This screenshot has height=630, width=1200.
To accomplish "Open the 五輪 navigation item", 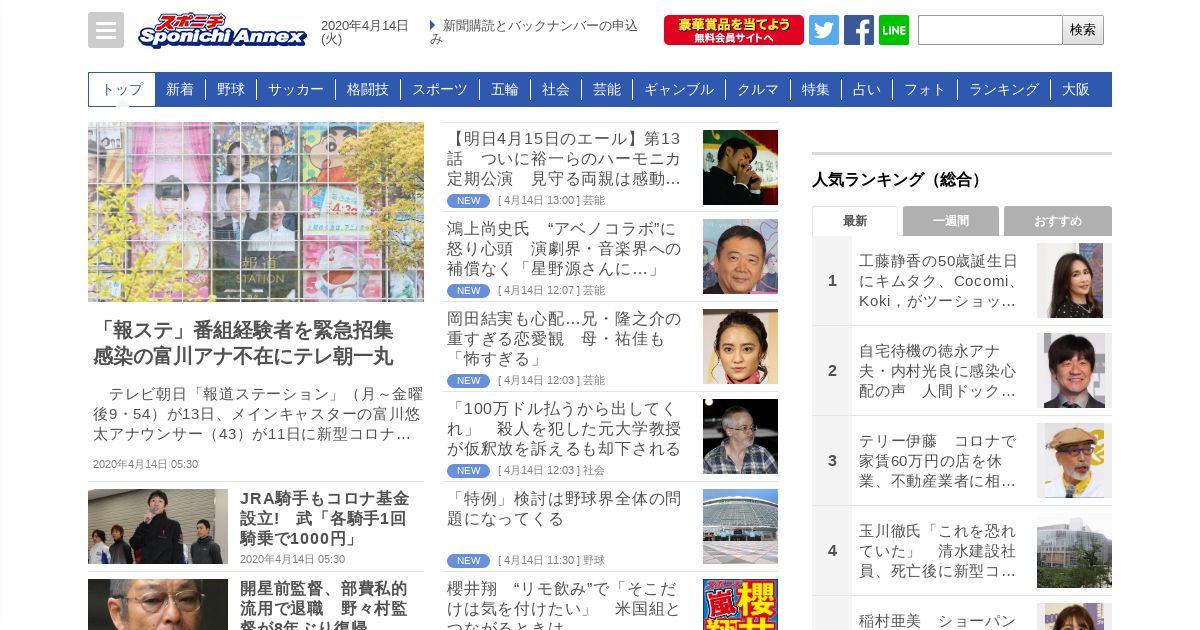I will click(505, 89).
